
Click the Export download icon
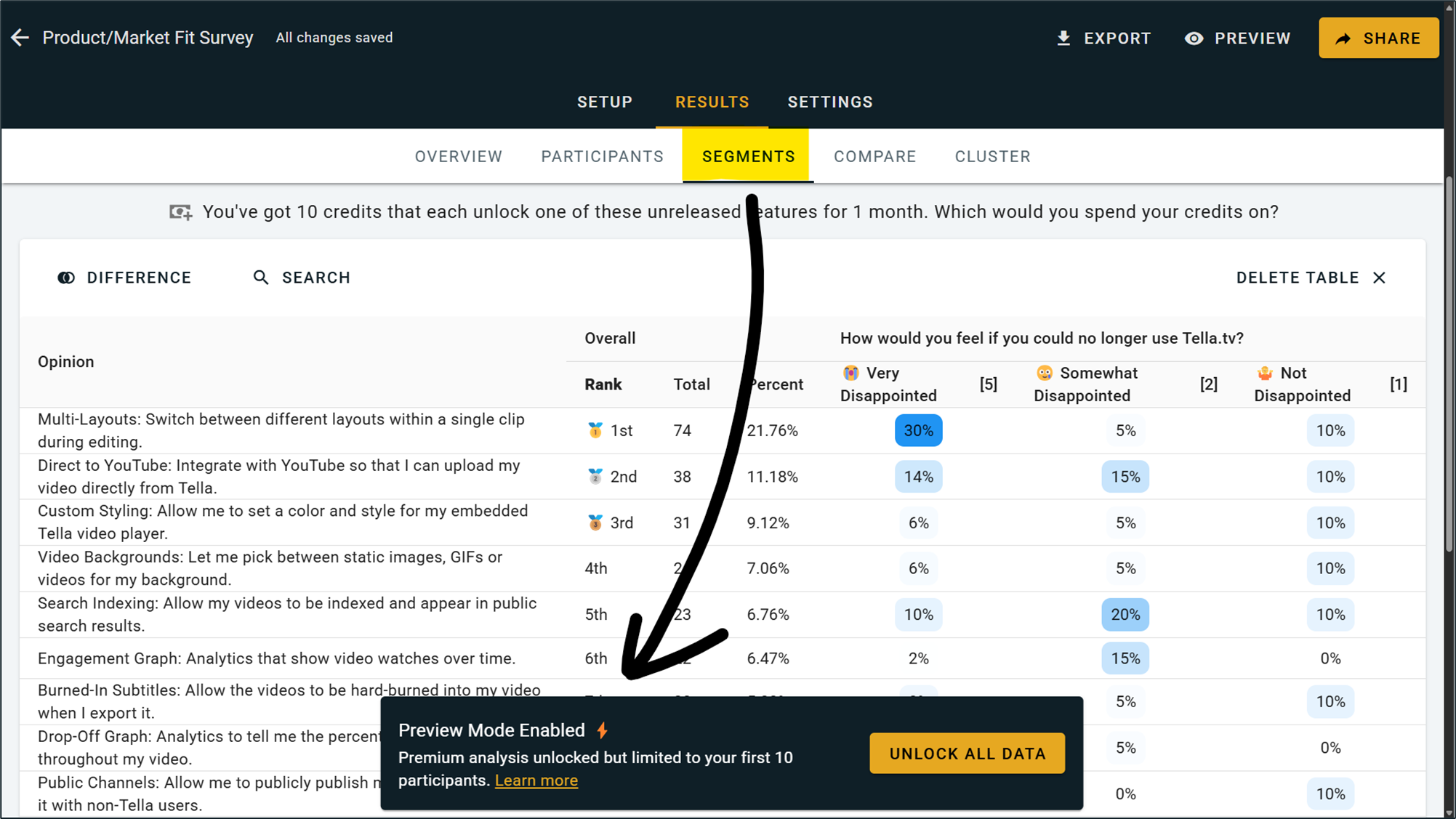point(1063,39)
